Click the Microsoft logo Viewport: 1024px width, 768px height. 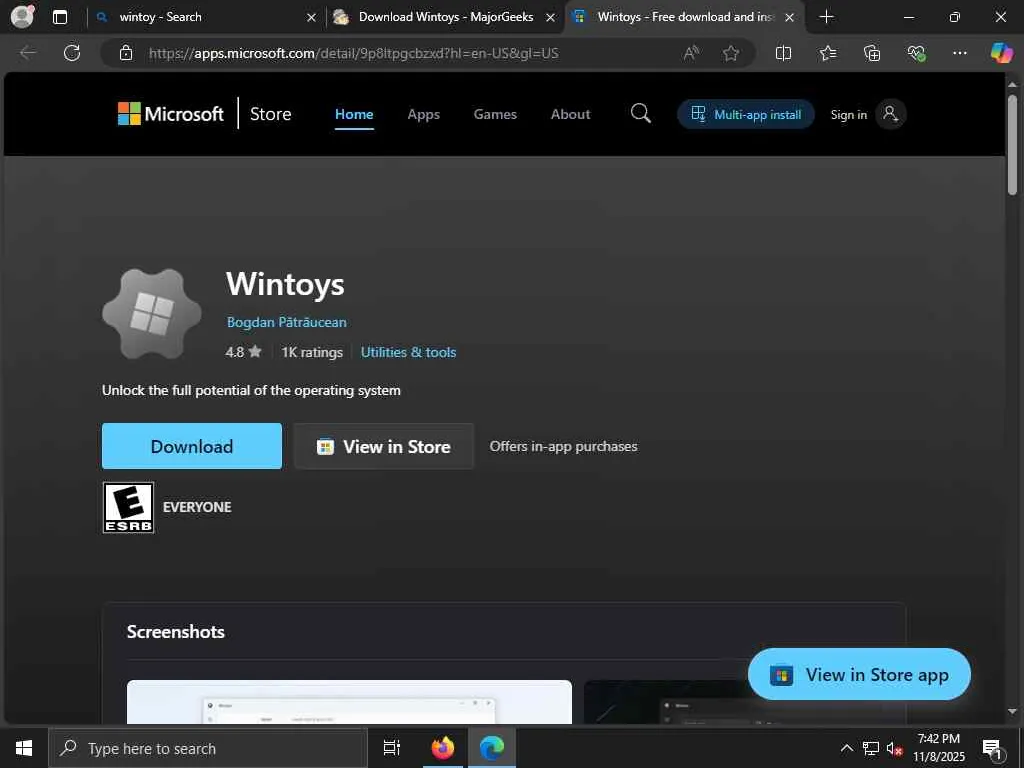(170, 114)
